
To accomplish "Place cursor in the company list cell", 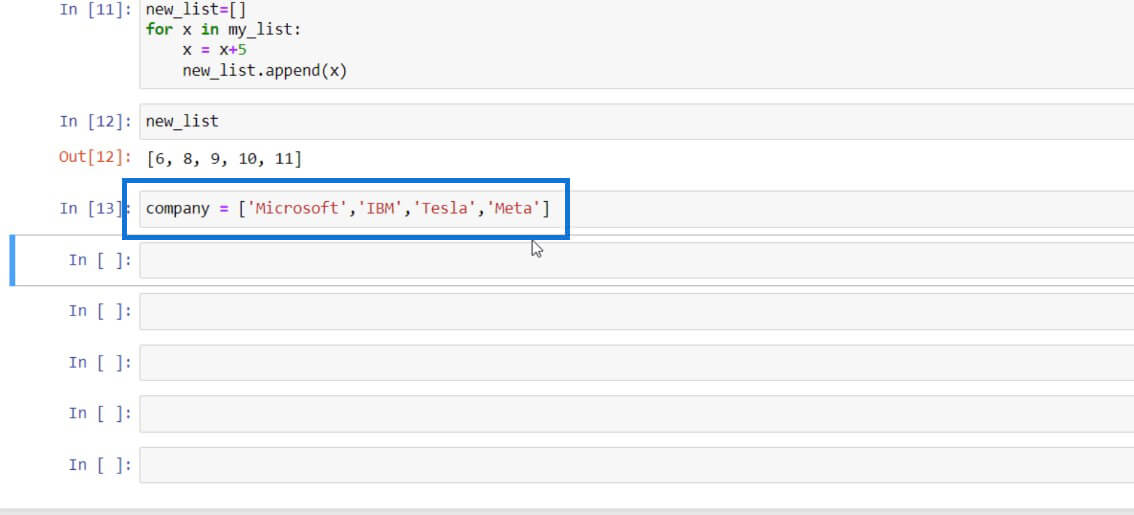I will pyautogui.click(x=636, y=209).
